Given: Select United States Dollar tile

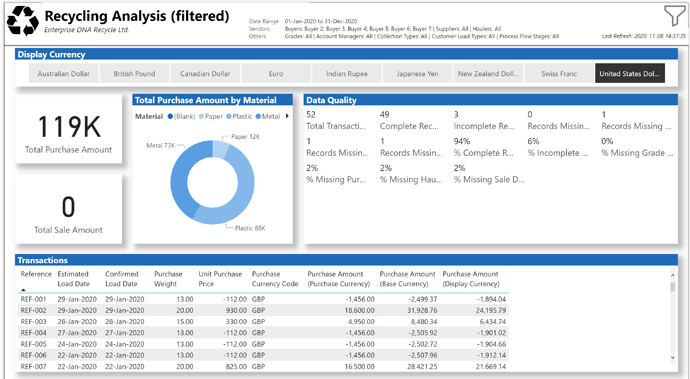Looking at the screenshot, I should tap(630, 74).
